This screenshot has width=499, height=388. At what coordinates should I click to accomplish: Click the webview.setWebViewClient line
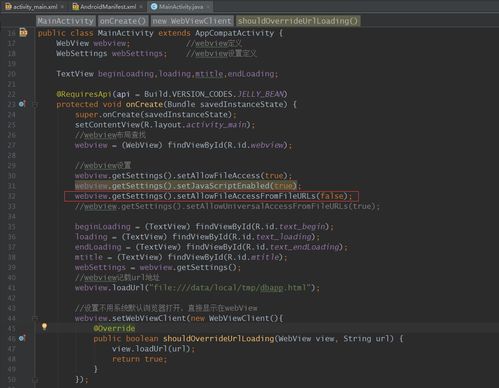pos(179,318)
